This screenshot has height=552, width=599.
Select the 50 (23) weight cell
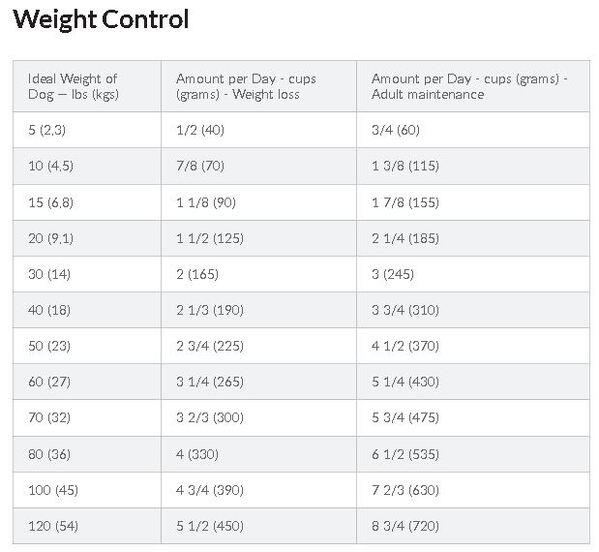point(87,346)
